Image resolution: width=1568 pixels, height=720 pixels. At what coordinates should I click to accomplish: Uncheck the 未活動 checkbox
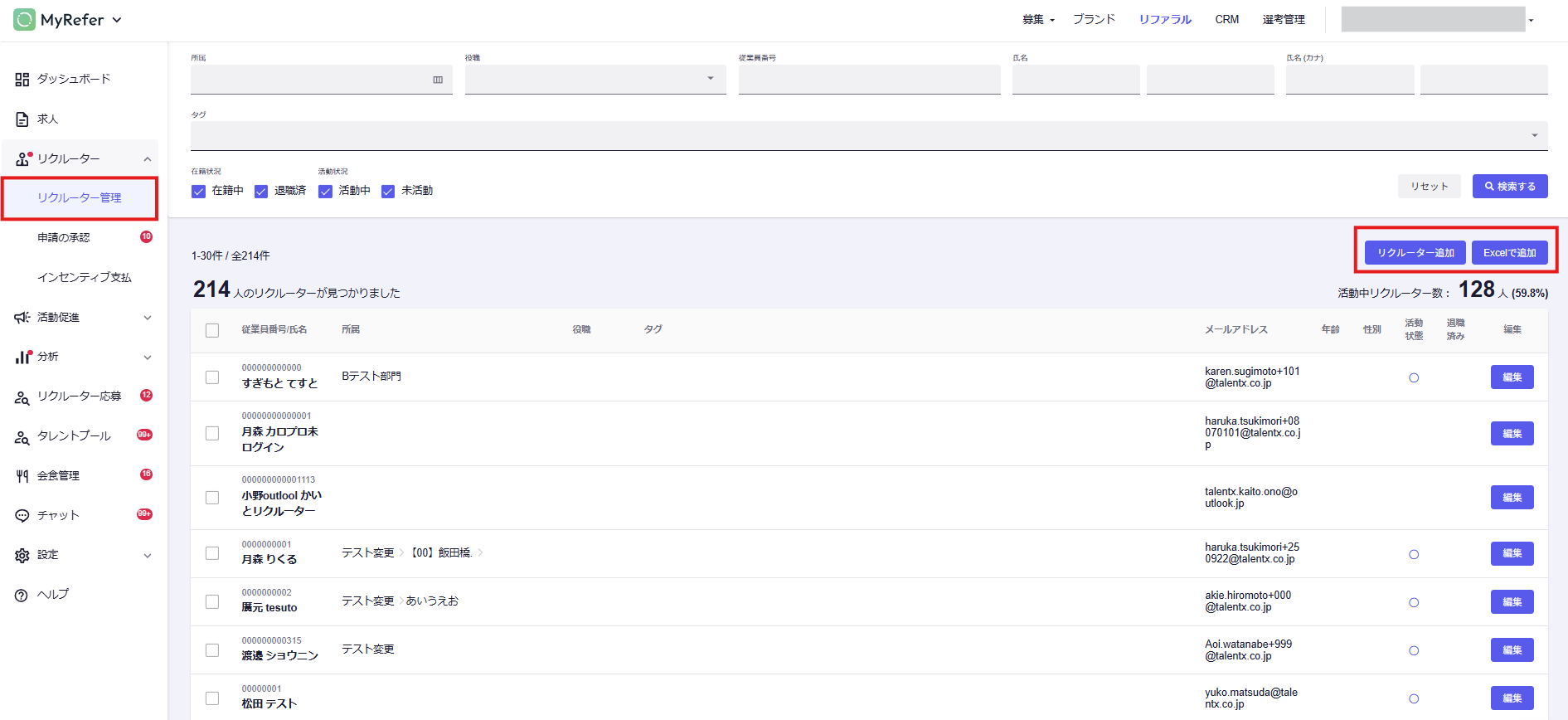pos(388,192)
